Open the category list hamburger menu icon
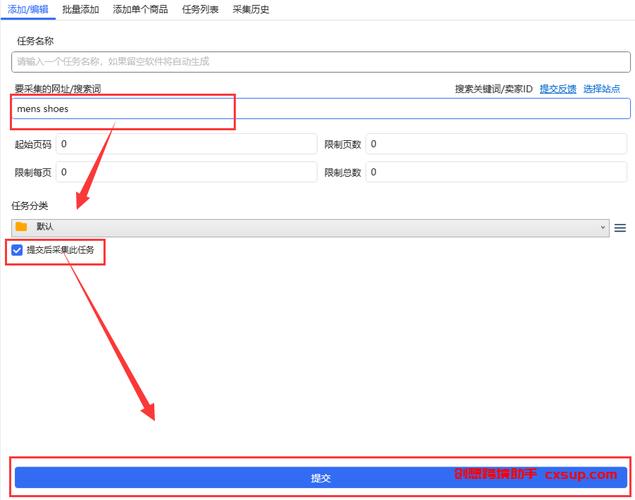The height and width of the screenshot is (500, 635). click(620, 228)
